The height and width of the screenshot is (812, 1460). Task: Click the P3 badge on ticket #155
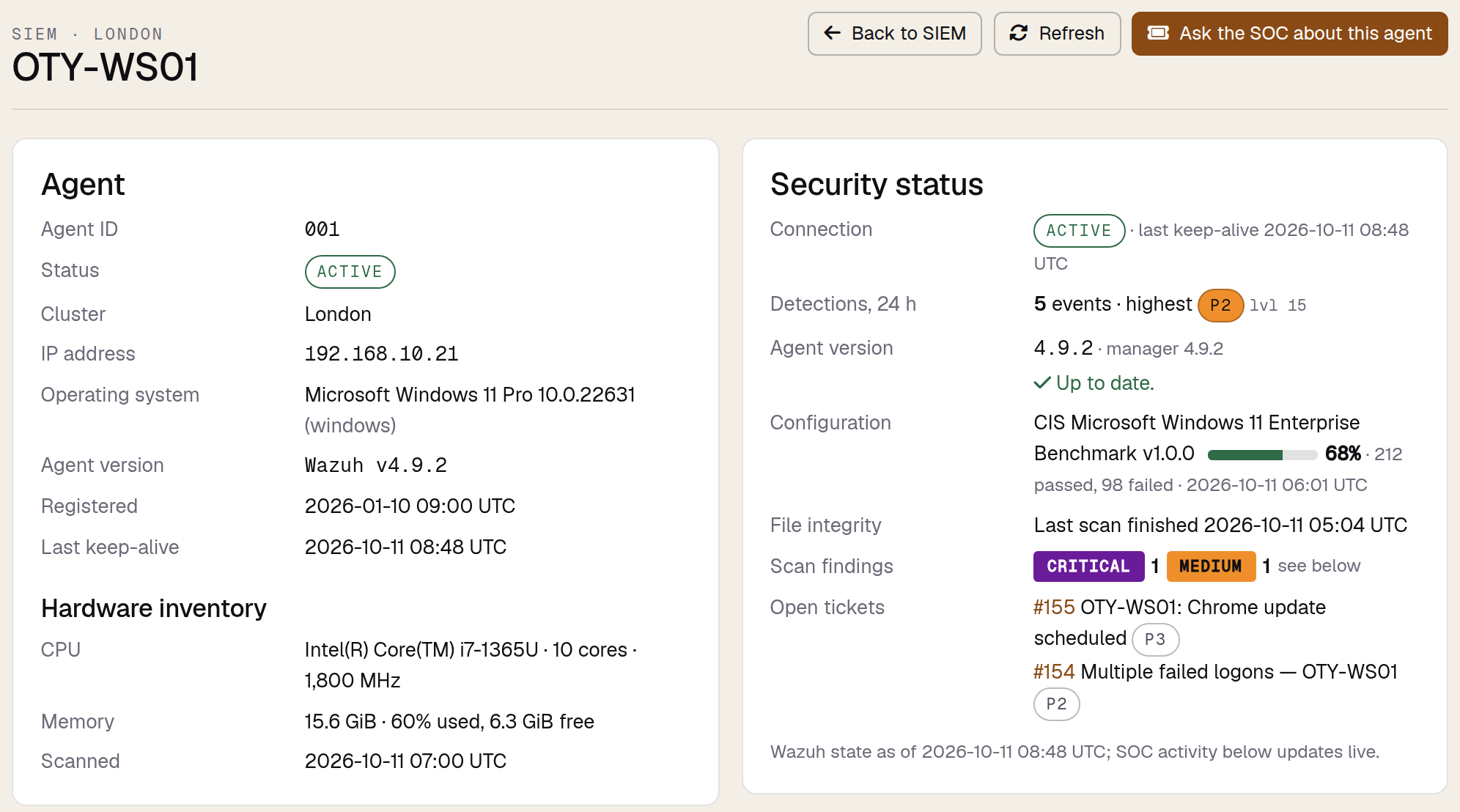coord(1155,640)
